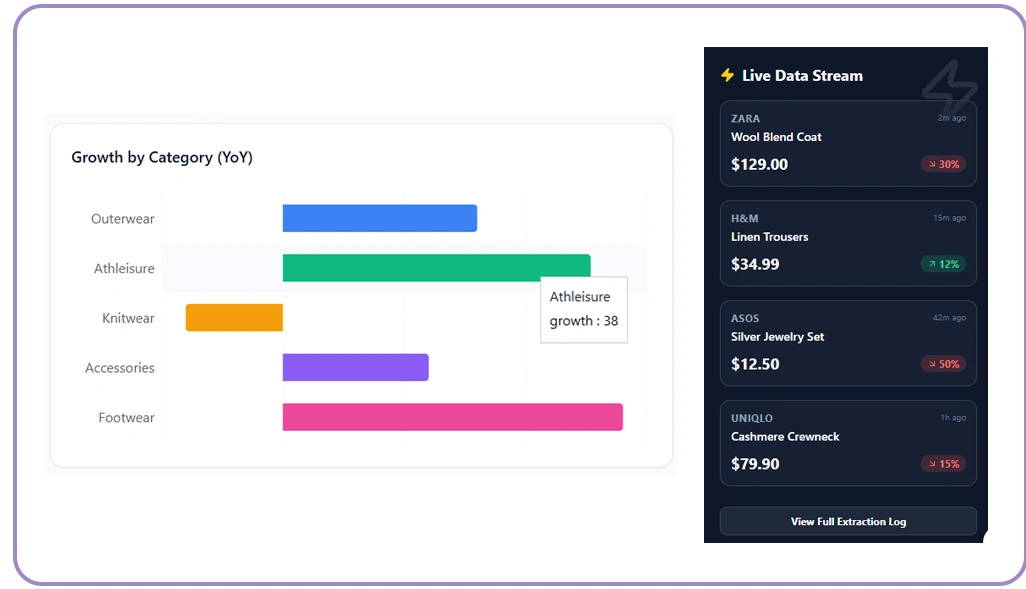
Task: Click the Athleisure growth tooltip showing 38
Action: [x=584, y=309]
